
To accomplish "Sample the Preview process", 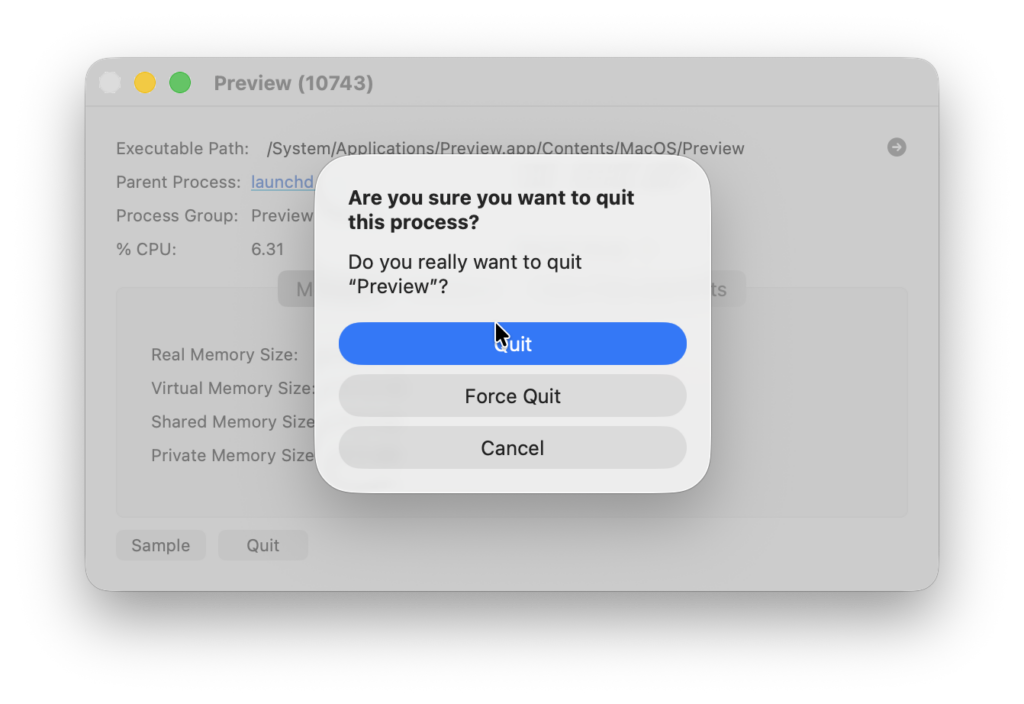I will (161, 545).
